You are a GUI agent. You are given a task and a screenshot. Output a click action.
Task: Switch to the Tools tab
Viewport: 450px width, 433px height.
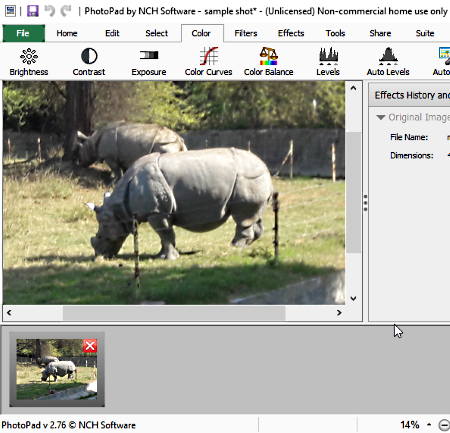[x=335, y=33]
